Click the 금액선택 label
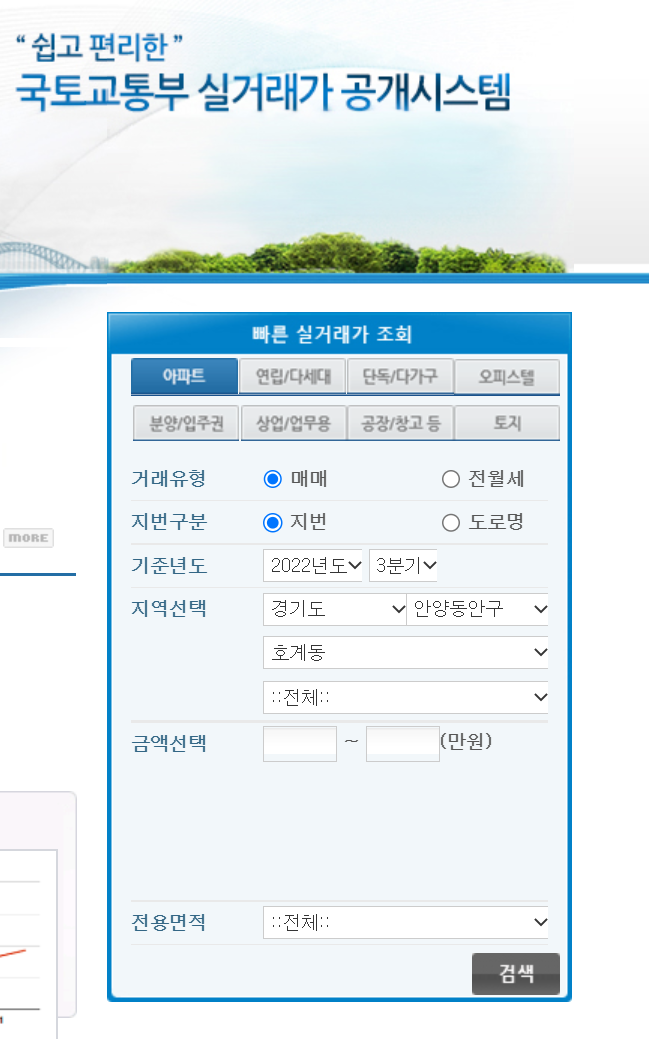 [x=169, y=743]
